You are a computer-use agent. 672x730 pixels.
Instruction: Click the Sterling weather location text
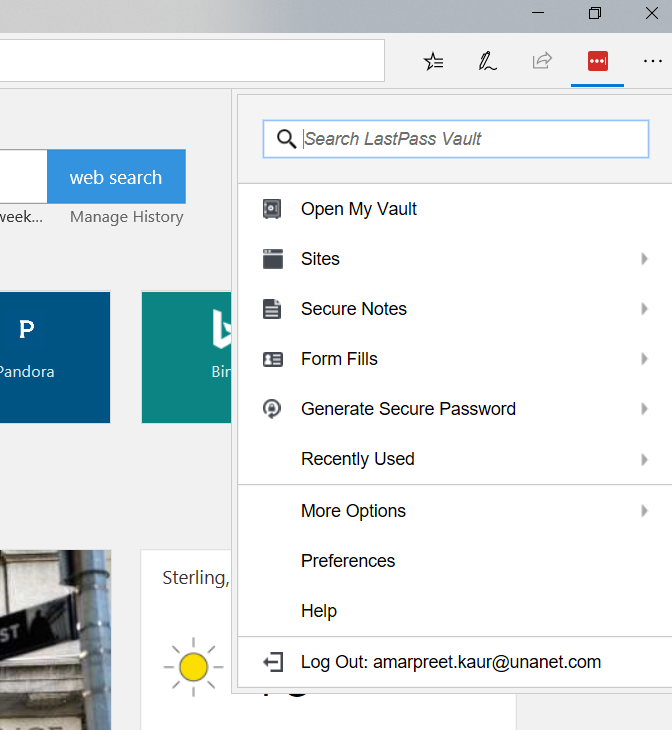click(x=196, y=578)
